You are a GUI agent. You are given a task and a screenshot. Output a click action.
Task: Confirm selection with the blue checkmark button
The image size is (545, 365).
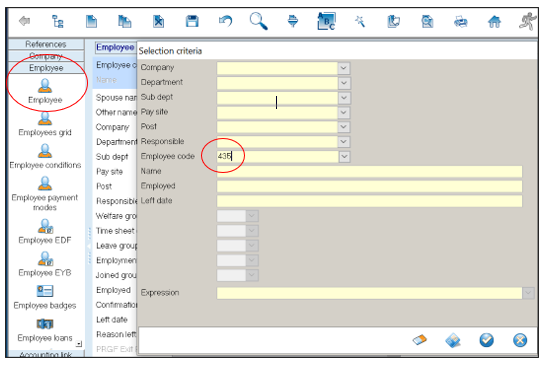pos(486,340)
